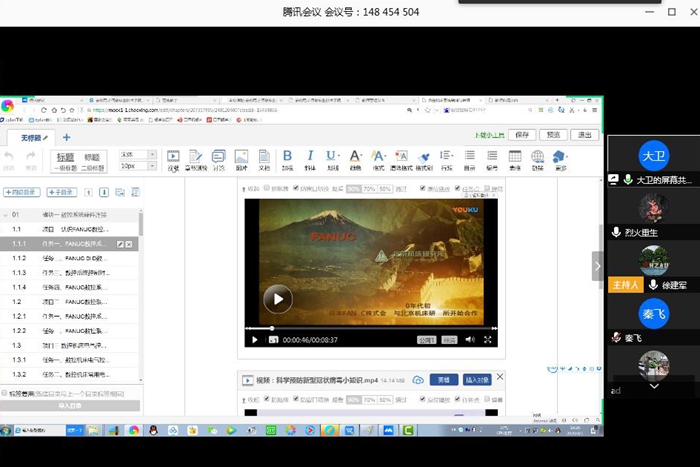
Task: Click 大卫's microphone icon in participant list
Action: [628, 179]
